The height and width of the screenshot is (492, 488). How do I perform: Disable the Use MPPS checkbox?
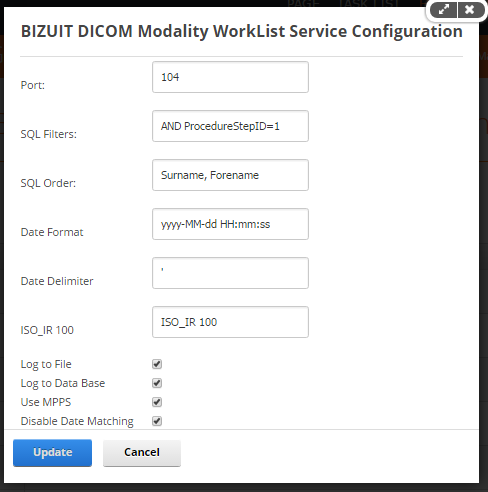[x=157, y=402]
